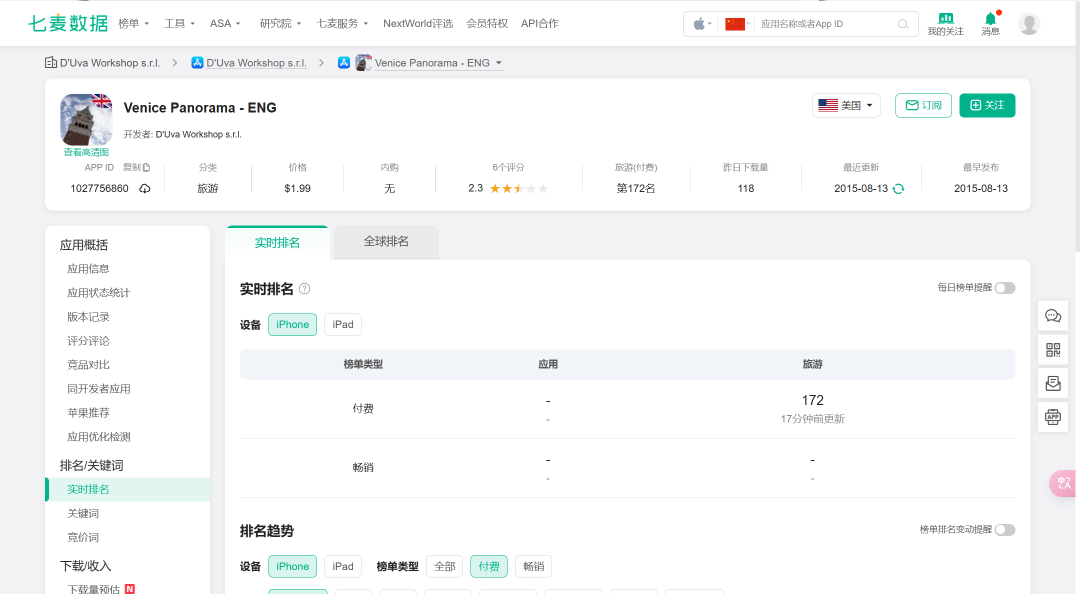Click the feedback inbox floating icon
Image resolution: width=1080 pixels, height=594 pixels.
1052,383
